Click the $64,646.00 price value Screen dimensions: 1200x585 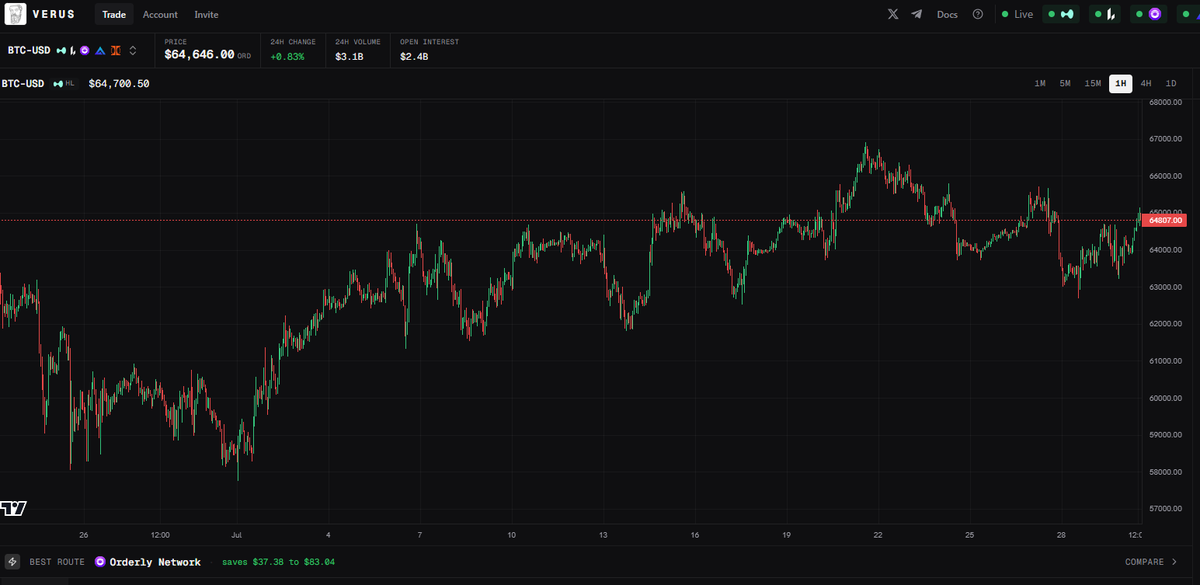point(200,55)
